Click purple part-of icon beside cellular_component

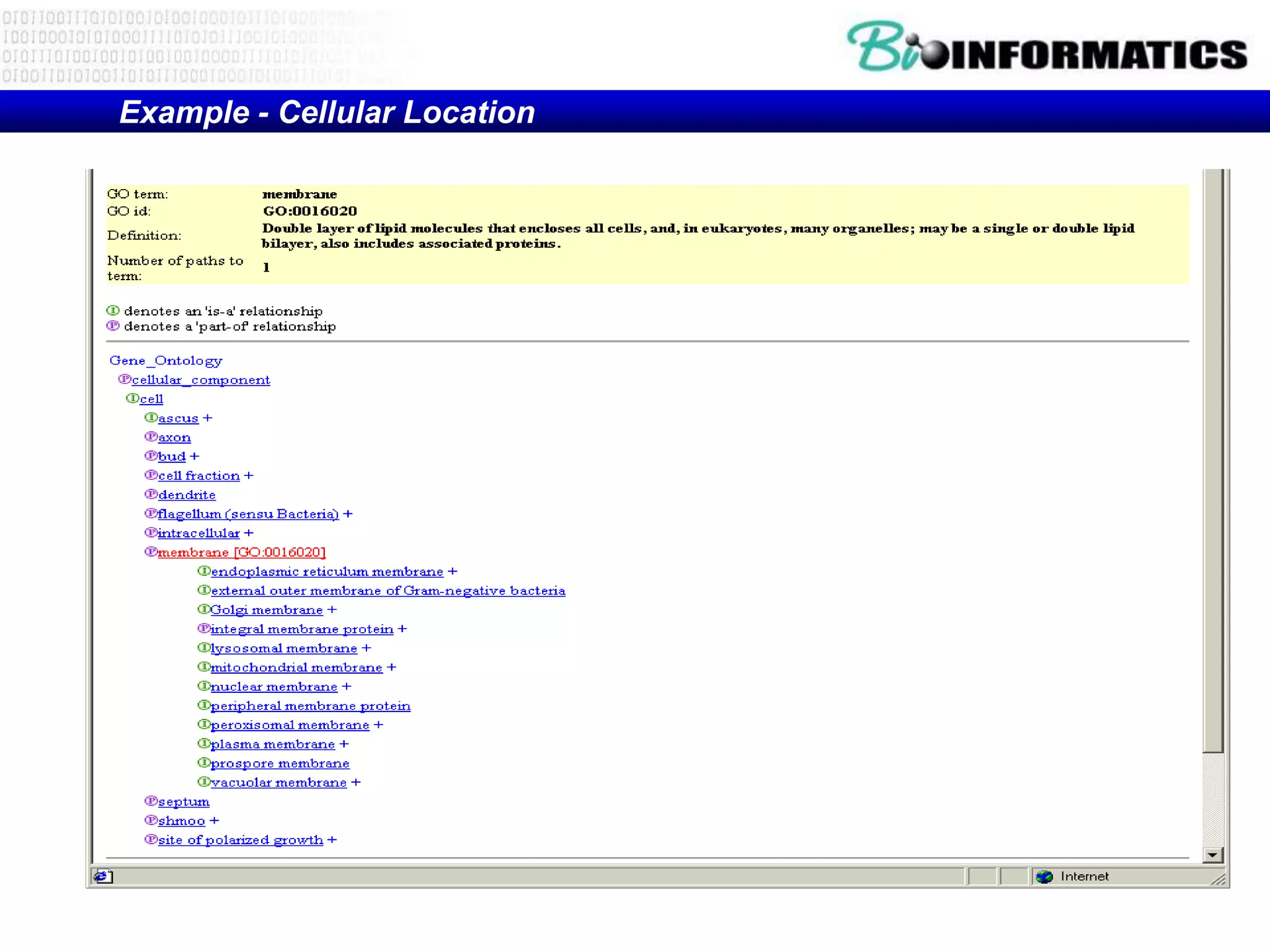coord(125,379)
